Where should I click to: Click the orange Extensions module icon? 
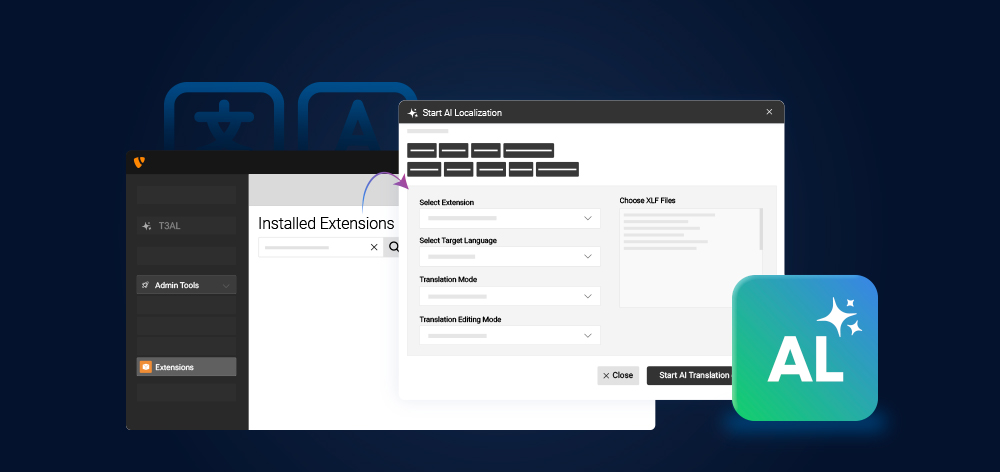[x=146, y=367]
